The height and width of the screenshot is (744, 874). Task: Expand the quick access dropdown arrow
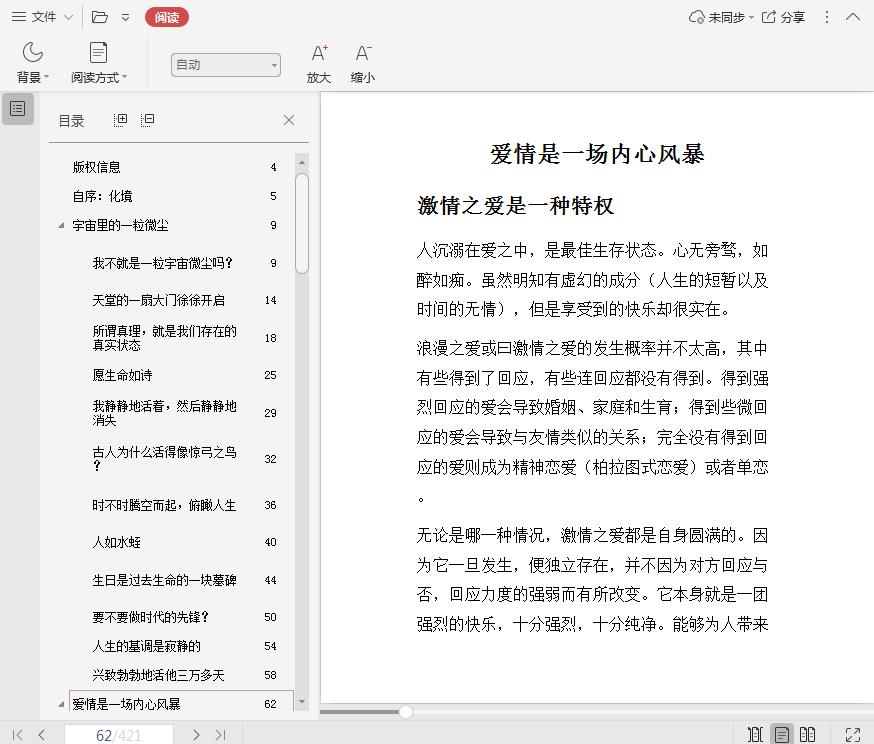point(125,17)
